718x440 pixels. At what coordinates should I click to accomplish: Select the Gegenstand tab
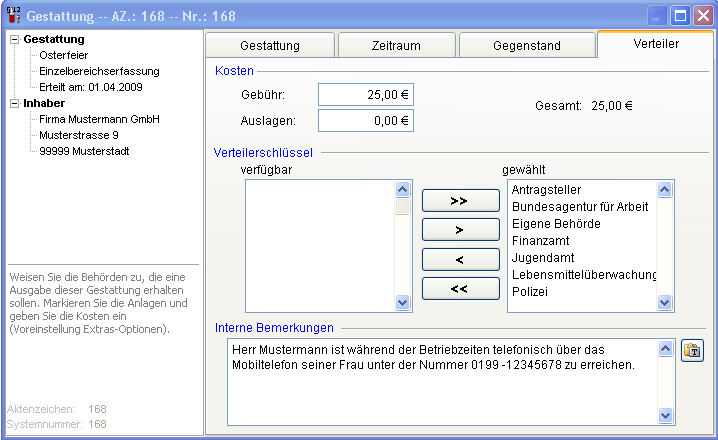527,46
